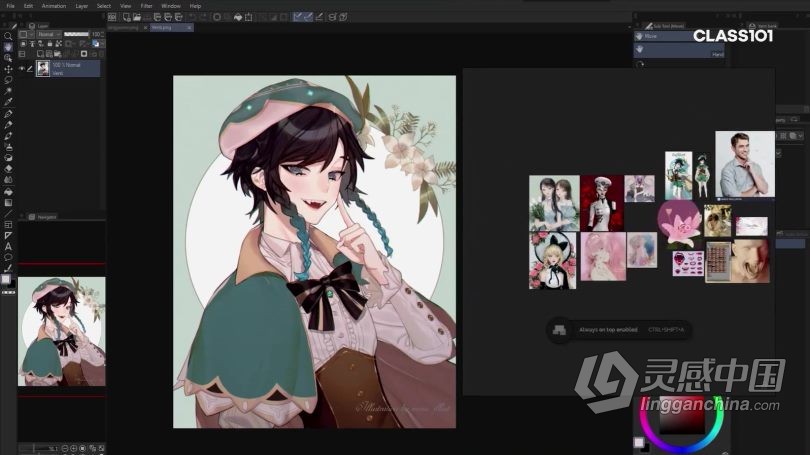Select the Figure line tool
Screen dimensions: 810x455
point(8,213)
